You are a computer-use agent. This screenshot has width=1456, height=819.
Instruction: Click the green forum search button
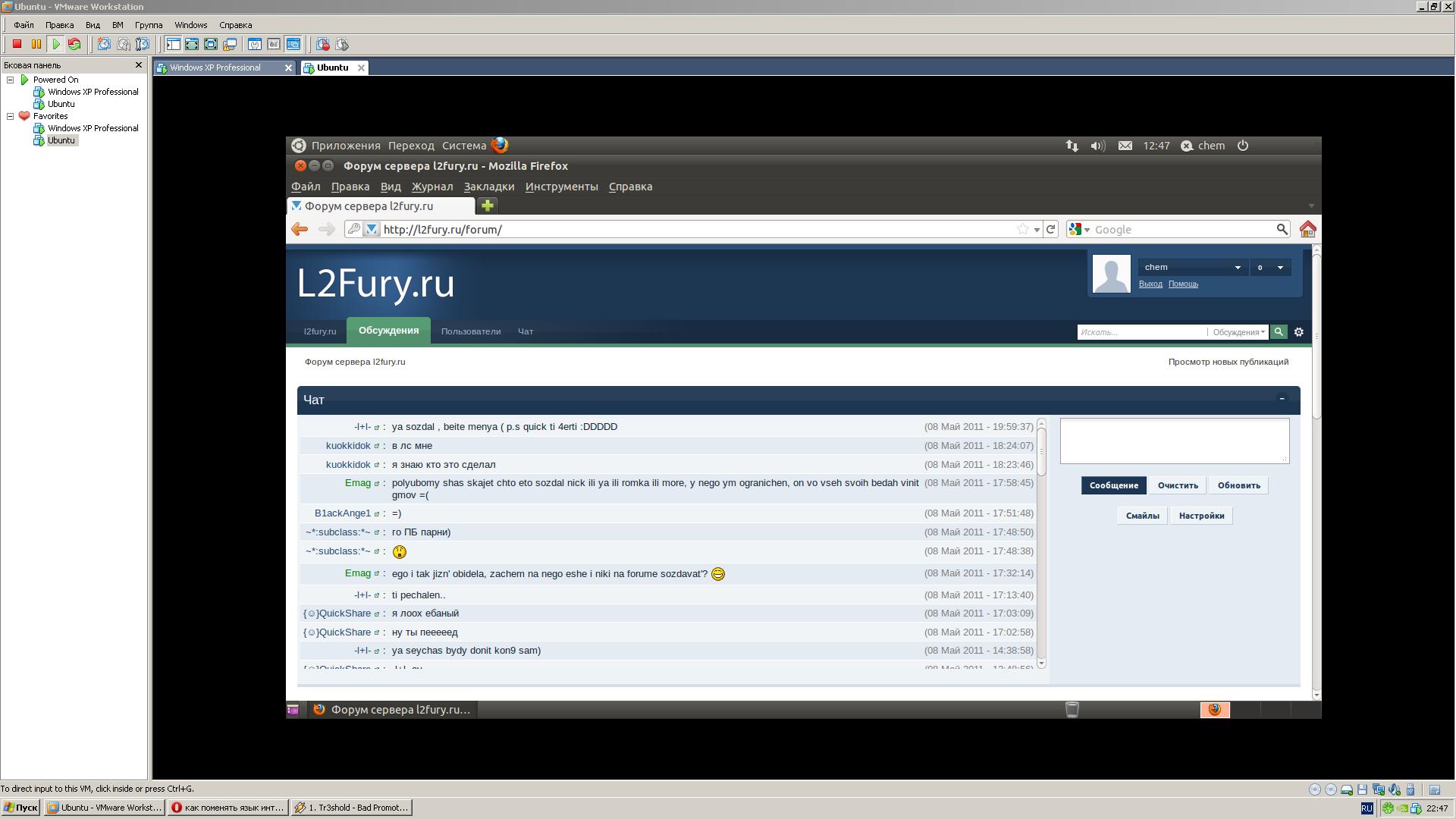tap(1279, 331)
